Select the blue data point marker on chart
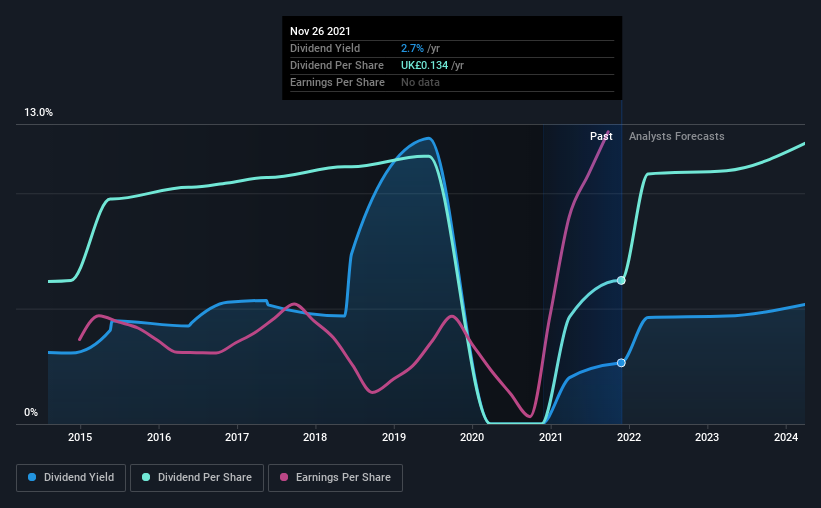 pos(621,363)
